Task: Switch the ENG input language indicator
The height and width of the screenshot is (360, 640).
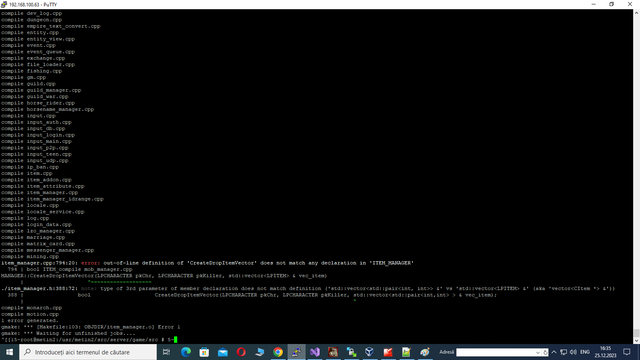Action: click(585, 352)
